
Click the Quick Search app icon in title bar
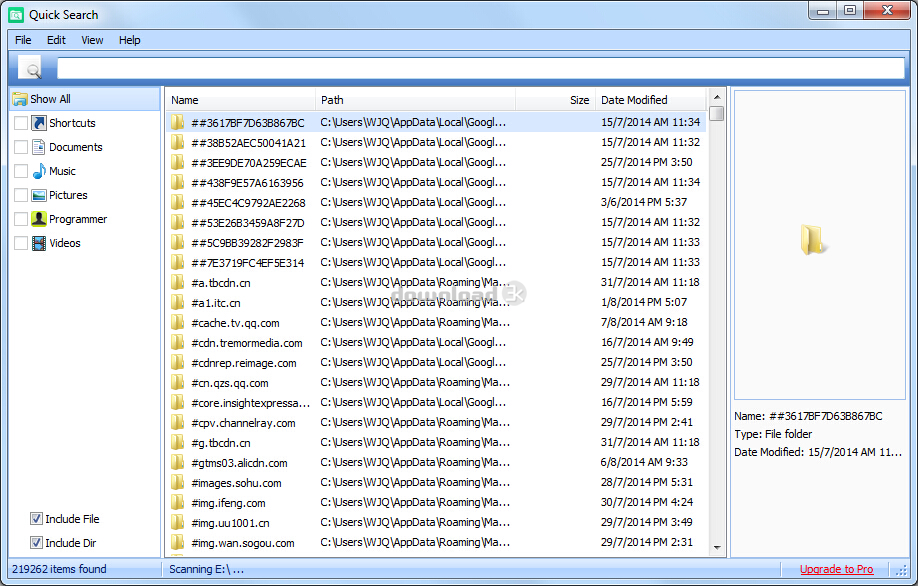(x=16, y=15)
